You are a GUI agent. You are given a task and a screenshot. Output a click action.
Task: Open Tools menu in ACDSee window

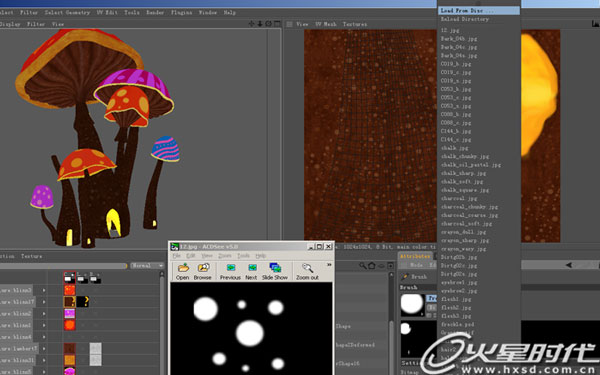click(243, 255)
